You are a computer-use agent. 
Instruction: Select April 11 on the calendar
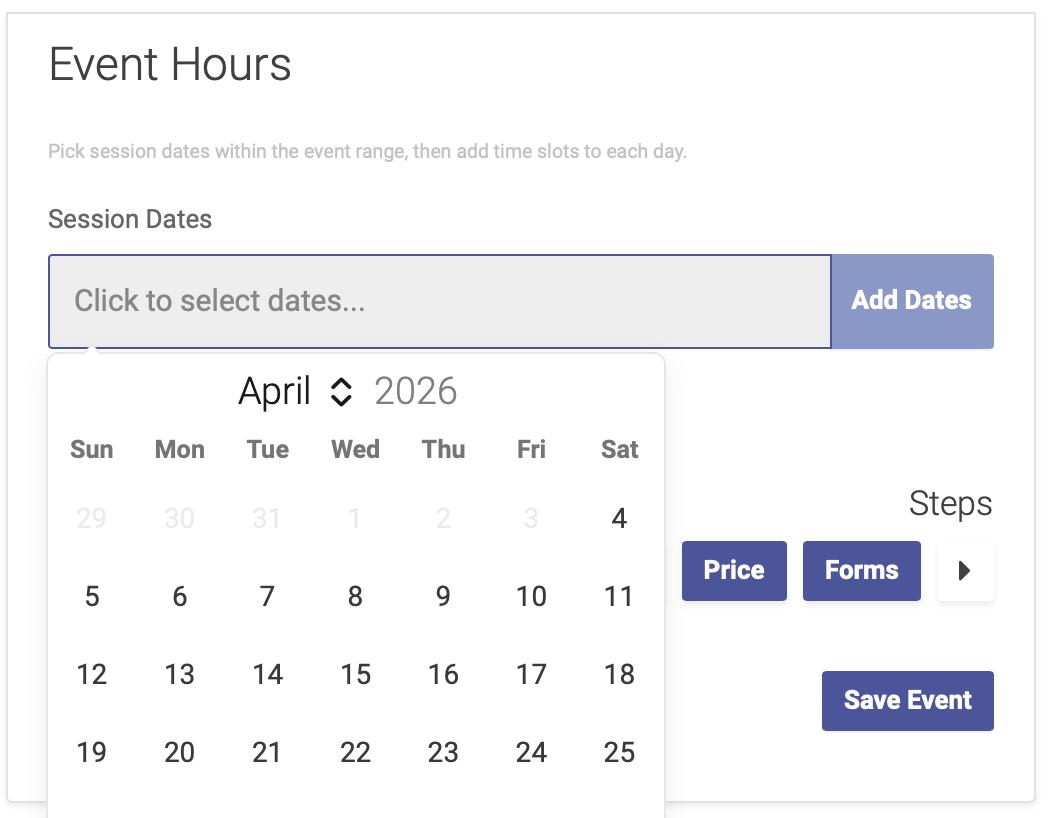[619, 596]
